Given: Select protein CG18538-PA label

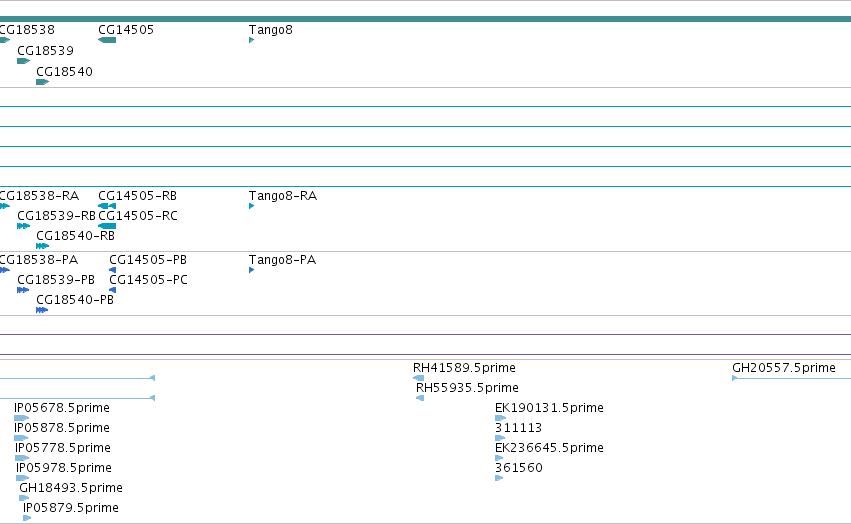Looking at the screenshot, I should click(39, 260).
